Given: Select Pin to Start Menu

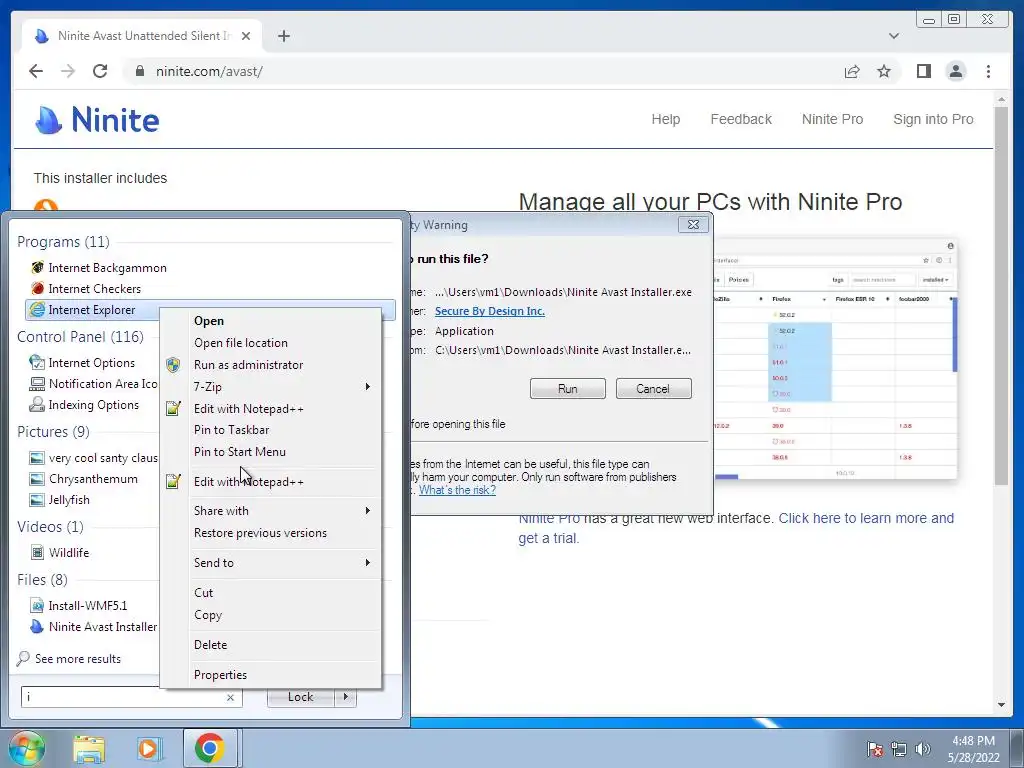Looking at the screenshot, I should click(x=270, y=451).
